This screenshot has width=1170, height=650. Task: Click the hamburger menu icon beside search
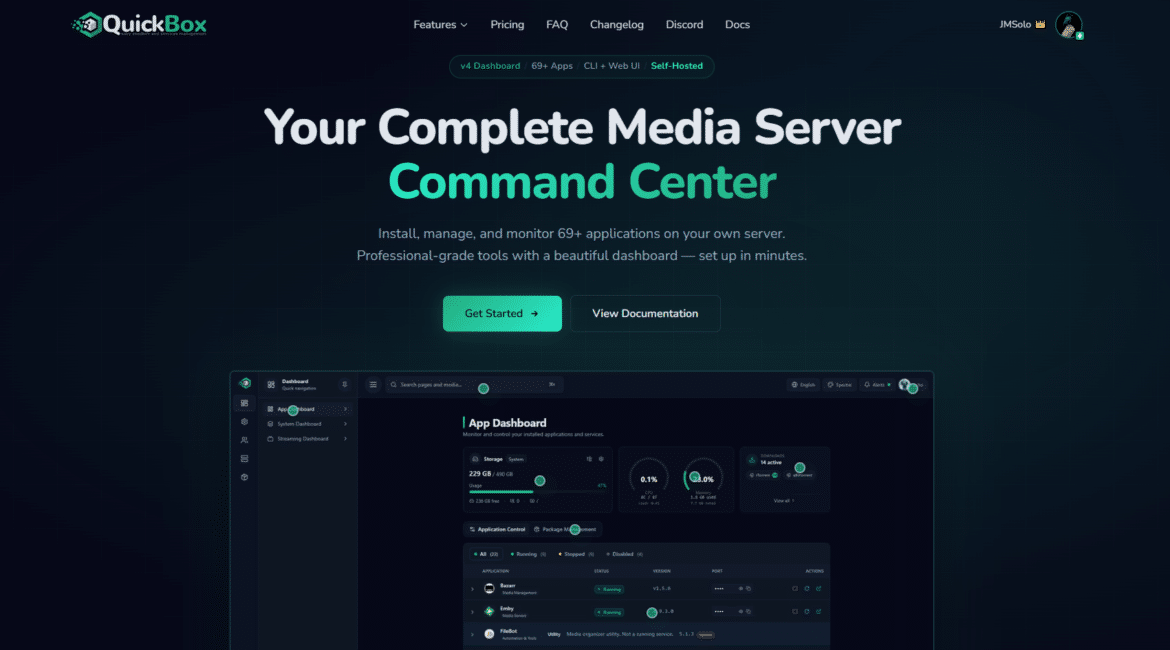point(373,384)
